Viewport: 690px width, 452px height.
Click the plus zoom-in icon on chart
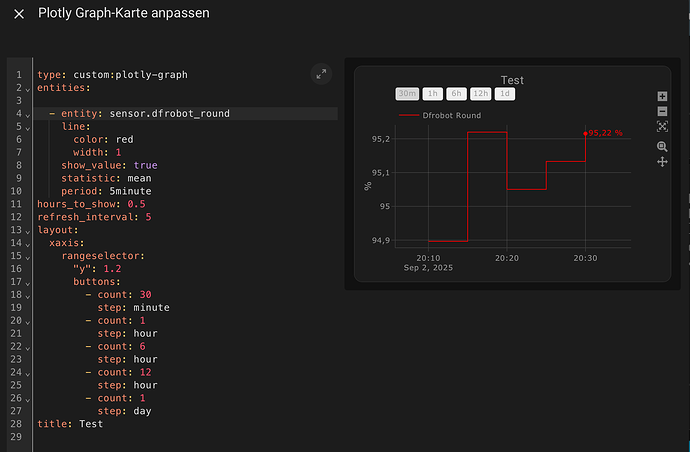pos(662,96)
